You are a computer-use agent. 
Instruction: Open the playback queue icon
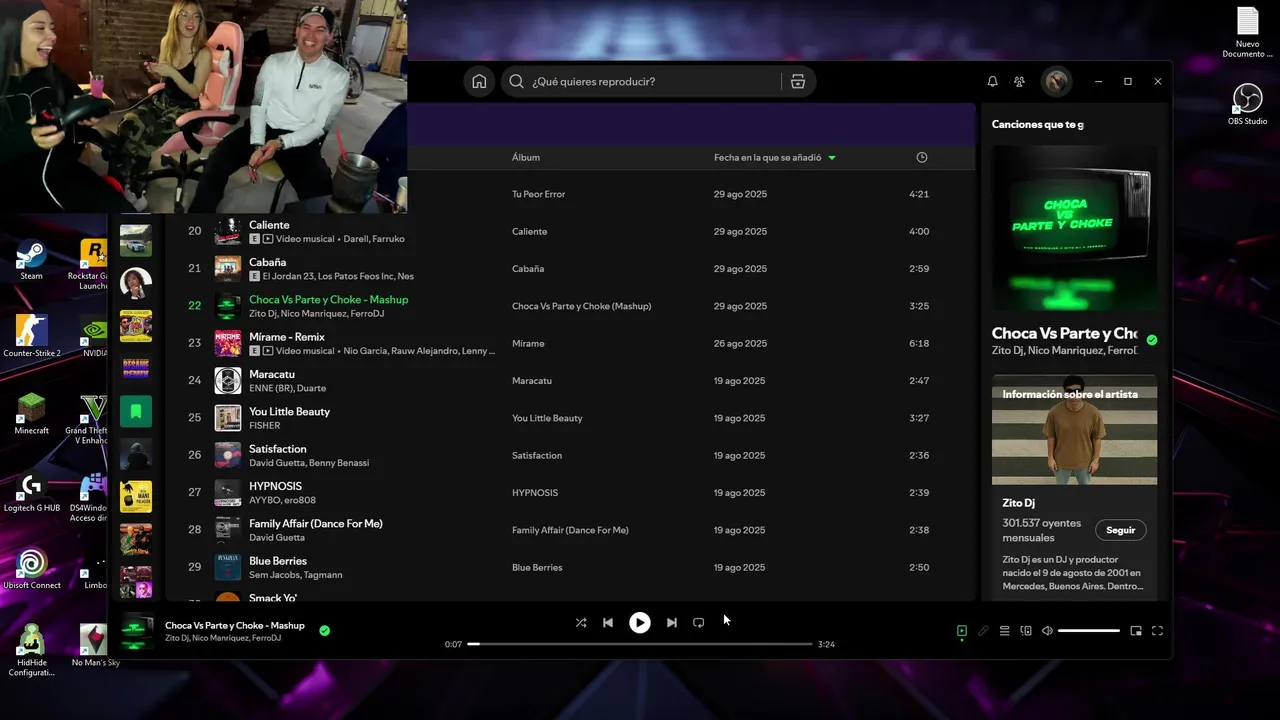point(1005,631)
